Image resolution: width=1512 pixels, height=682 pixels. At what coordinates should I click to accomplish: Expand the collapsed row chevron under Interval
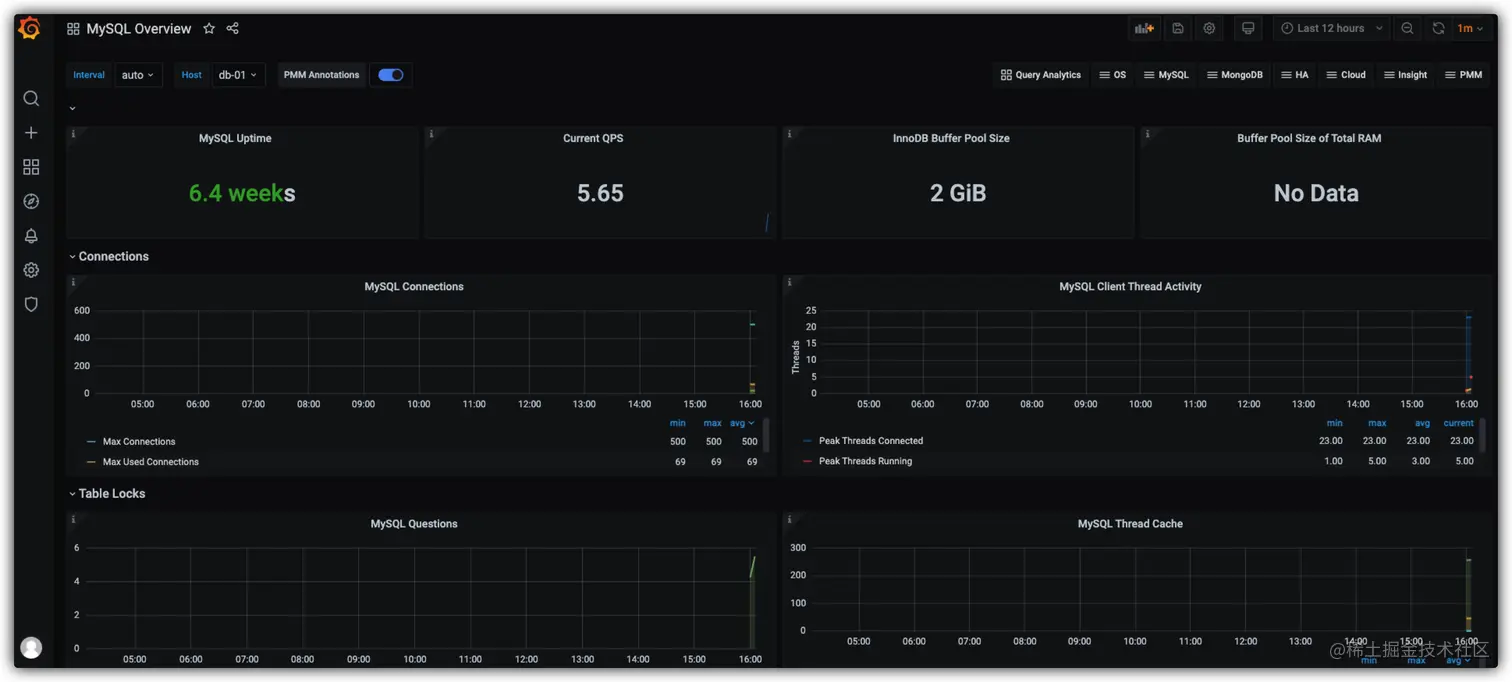(72, 108)
